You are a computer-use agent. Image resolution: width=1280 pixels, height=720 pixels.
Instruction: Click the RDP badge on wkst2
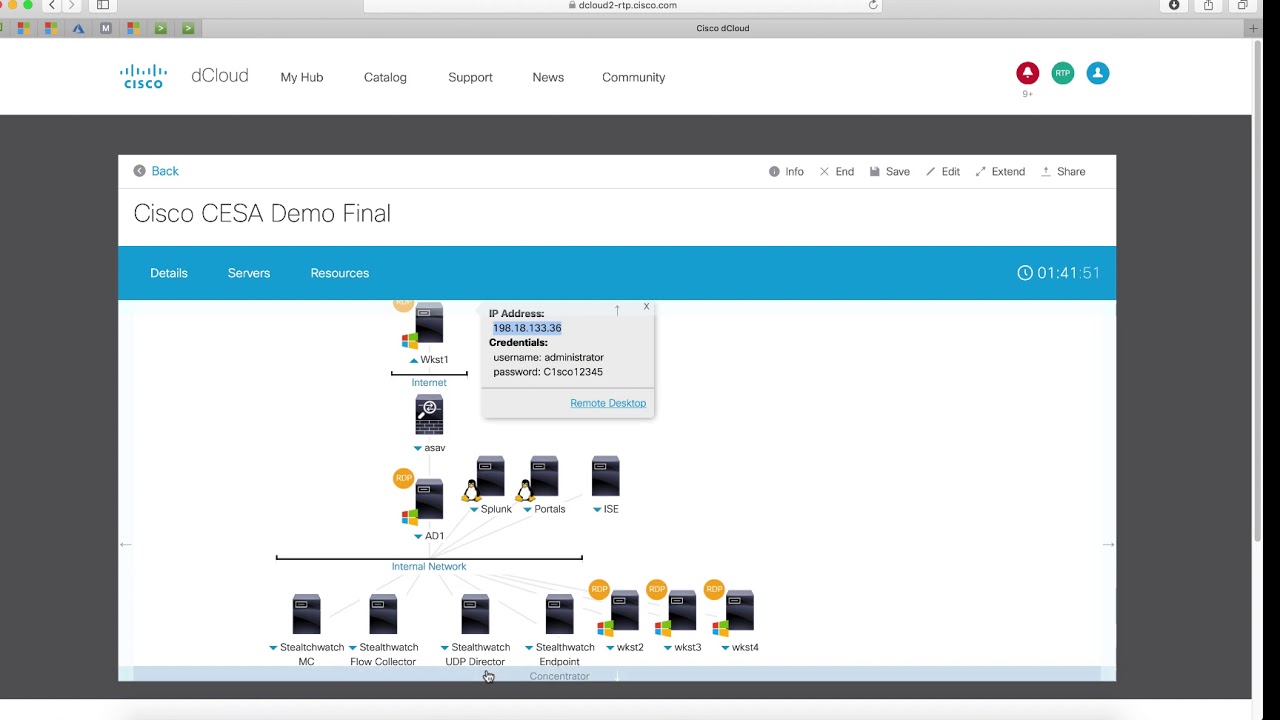[x=599, y=589]
